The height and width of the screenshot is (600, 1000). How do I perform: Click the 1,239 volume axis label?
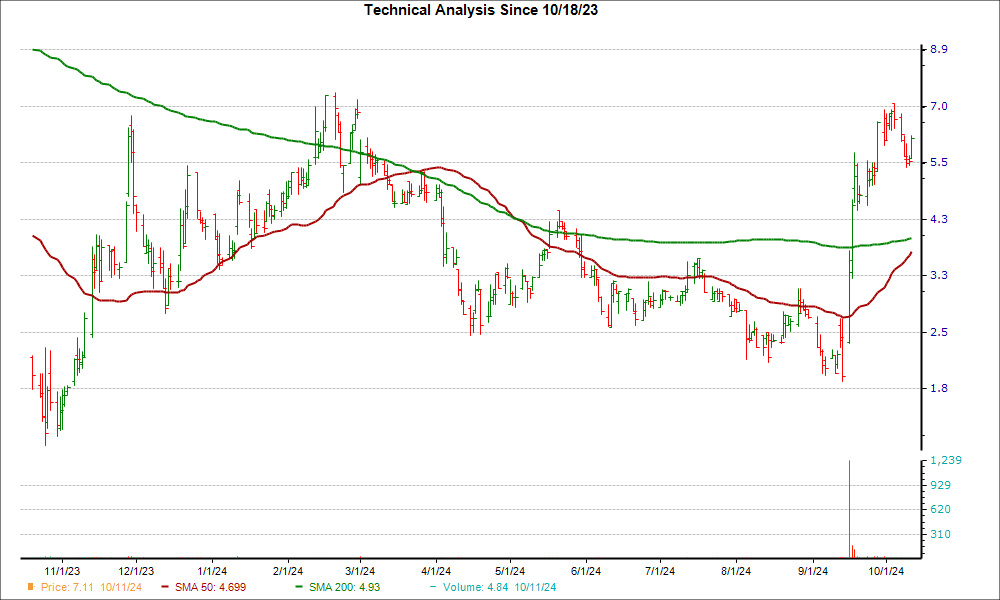click(x=946, y=460)
